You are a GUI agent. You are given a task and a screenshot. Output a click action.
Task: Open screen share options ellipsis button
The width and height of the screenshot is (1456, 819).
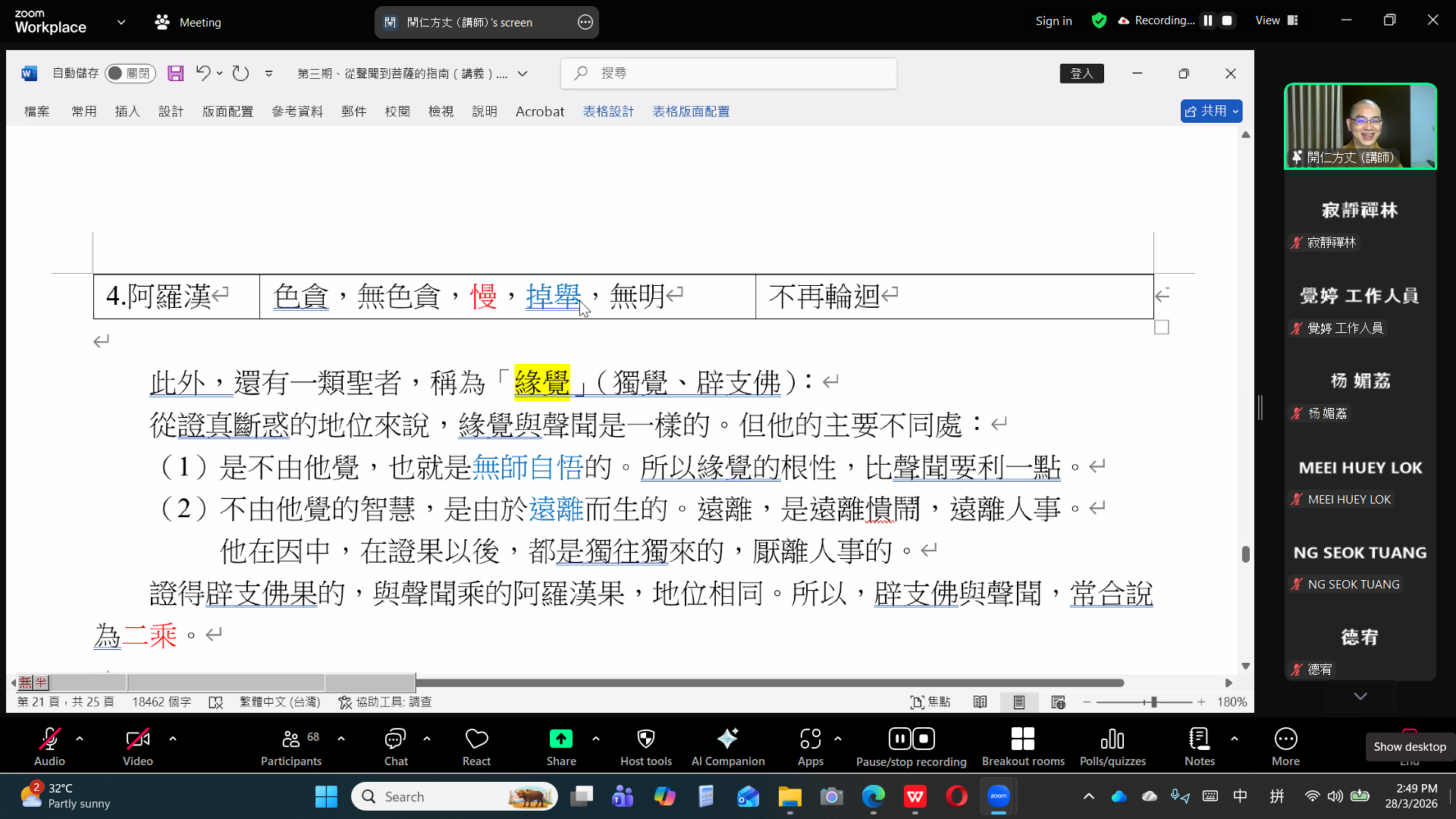click(585, 22)
